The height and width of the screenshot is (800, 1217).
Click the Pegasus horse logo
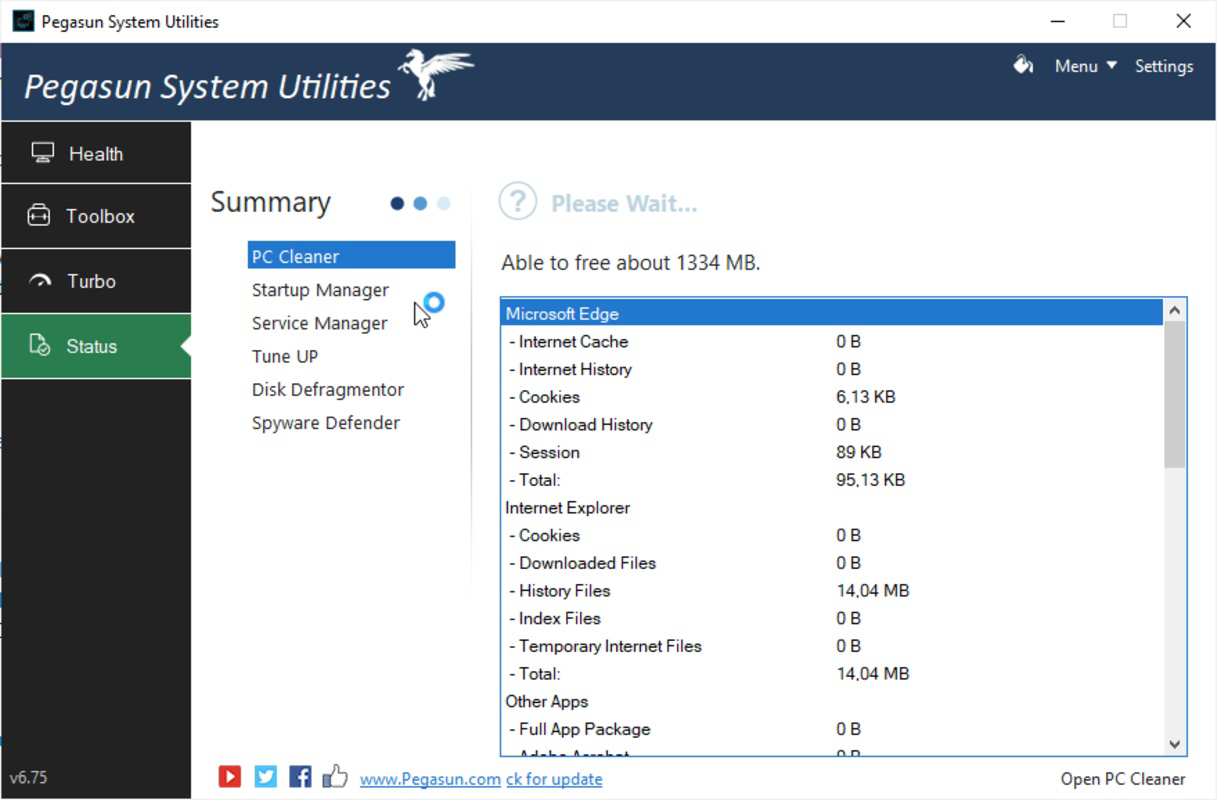click(x=435, y=75)
